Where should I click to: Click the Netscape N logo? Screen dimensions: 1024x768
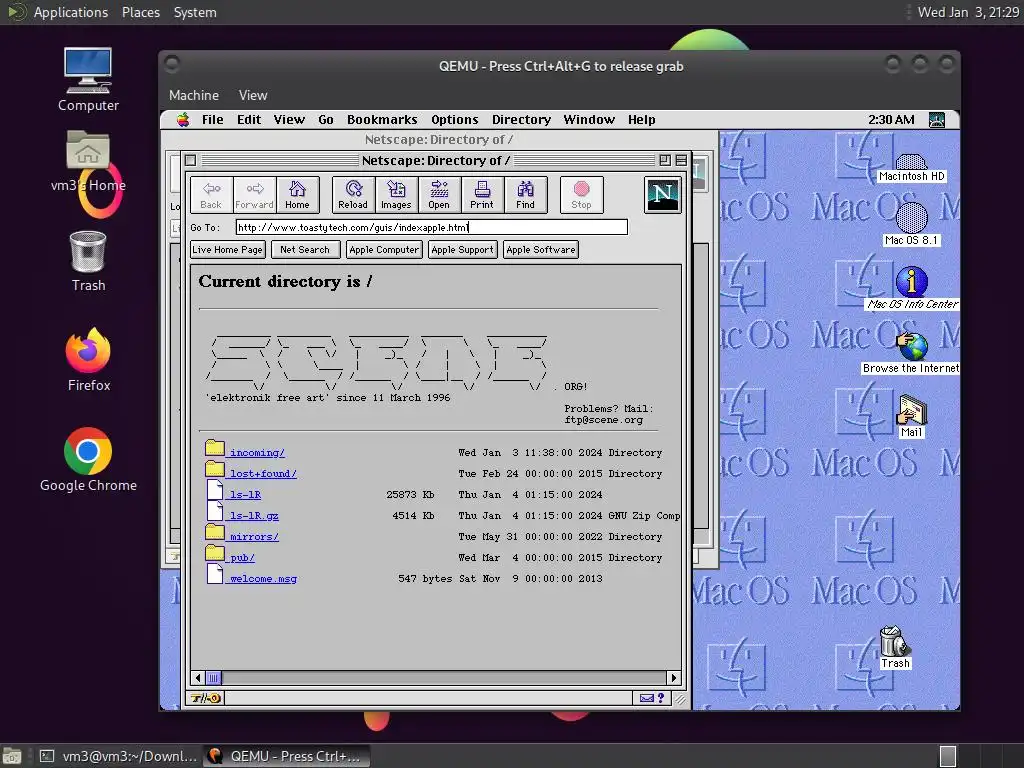coord(663,195)
